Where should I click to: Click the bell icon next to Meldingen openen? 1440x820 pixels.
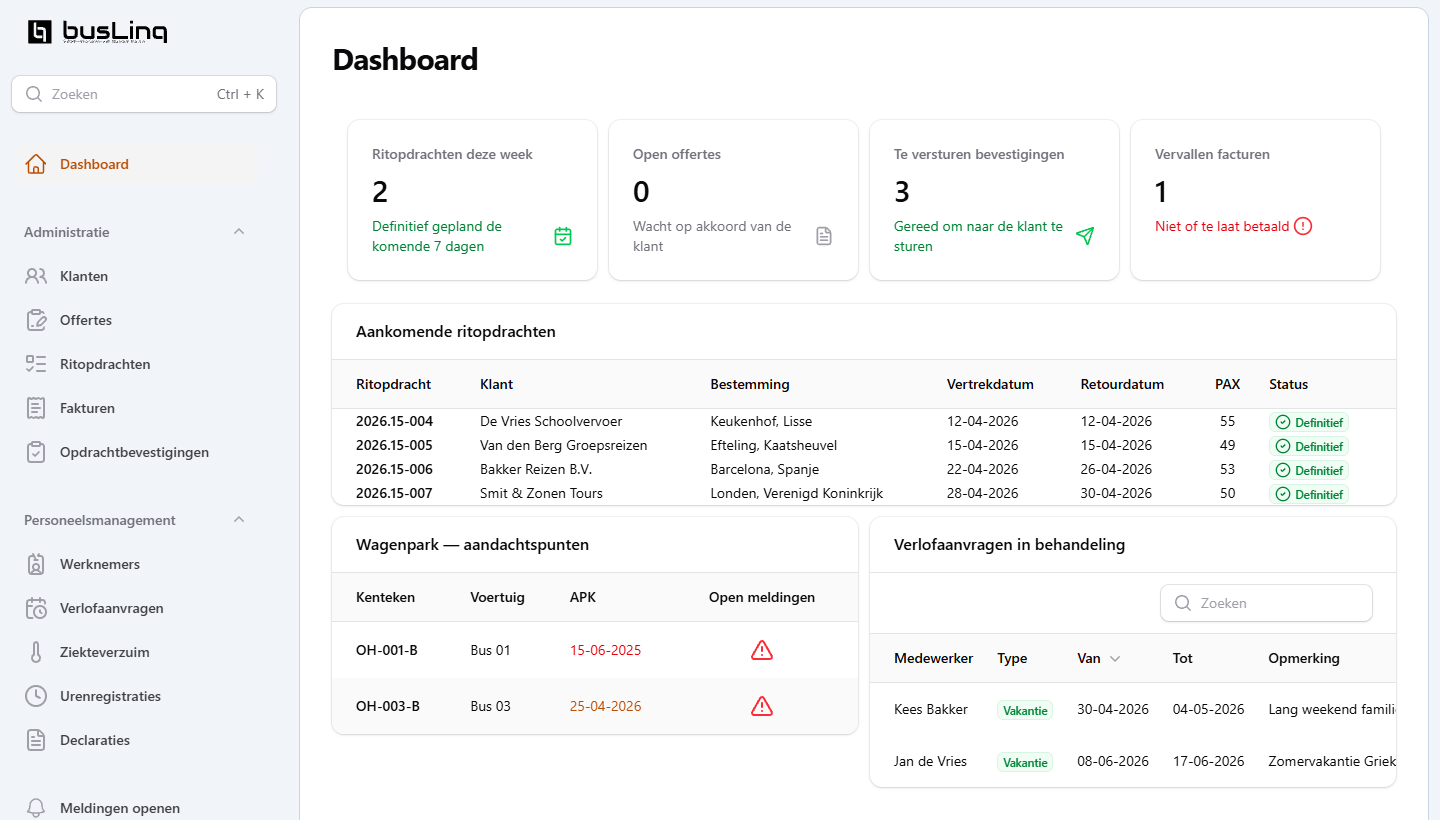point(35,807)
